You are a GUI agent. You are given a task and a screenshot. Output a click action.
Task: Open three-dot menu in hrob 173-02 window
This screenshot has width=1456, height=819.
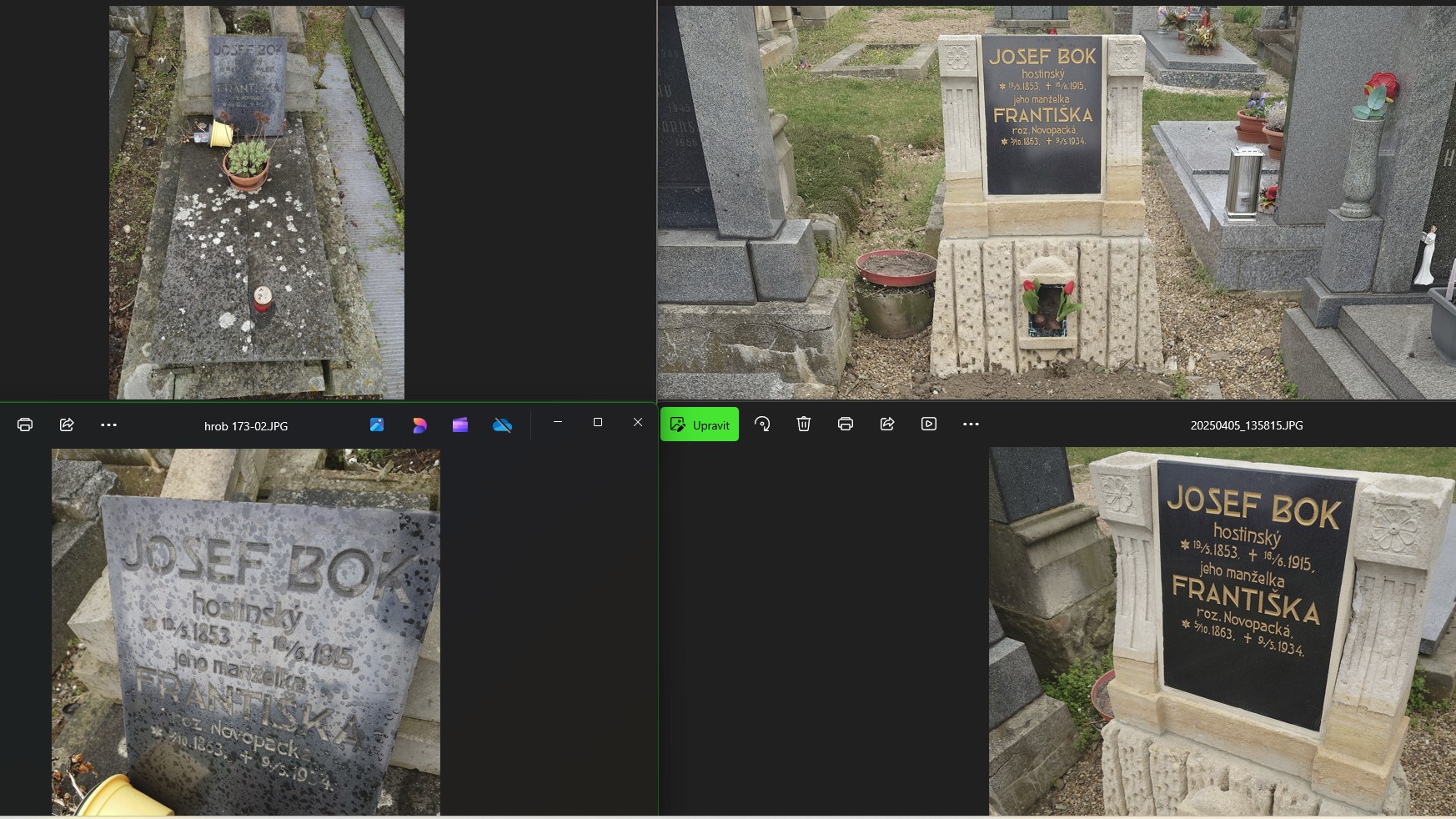[x=108, y=425]
